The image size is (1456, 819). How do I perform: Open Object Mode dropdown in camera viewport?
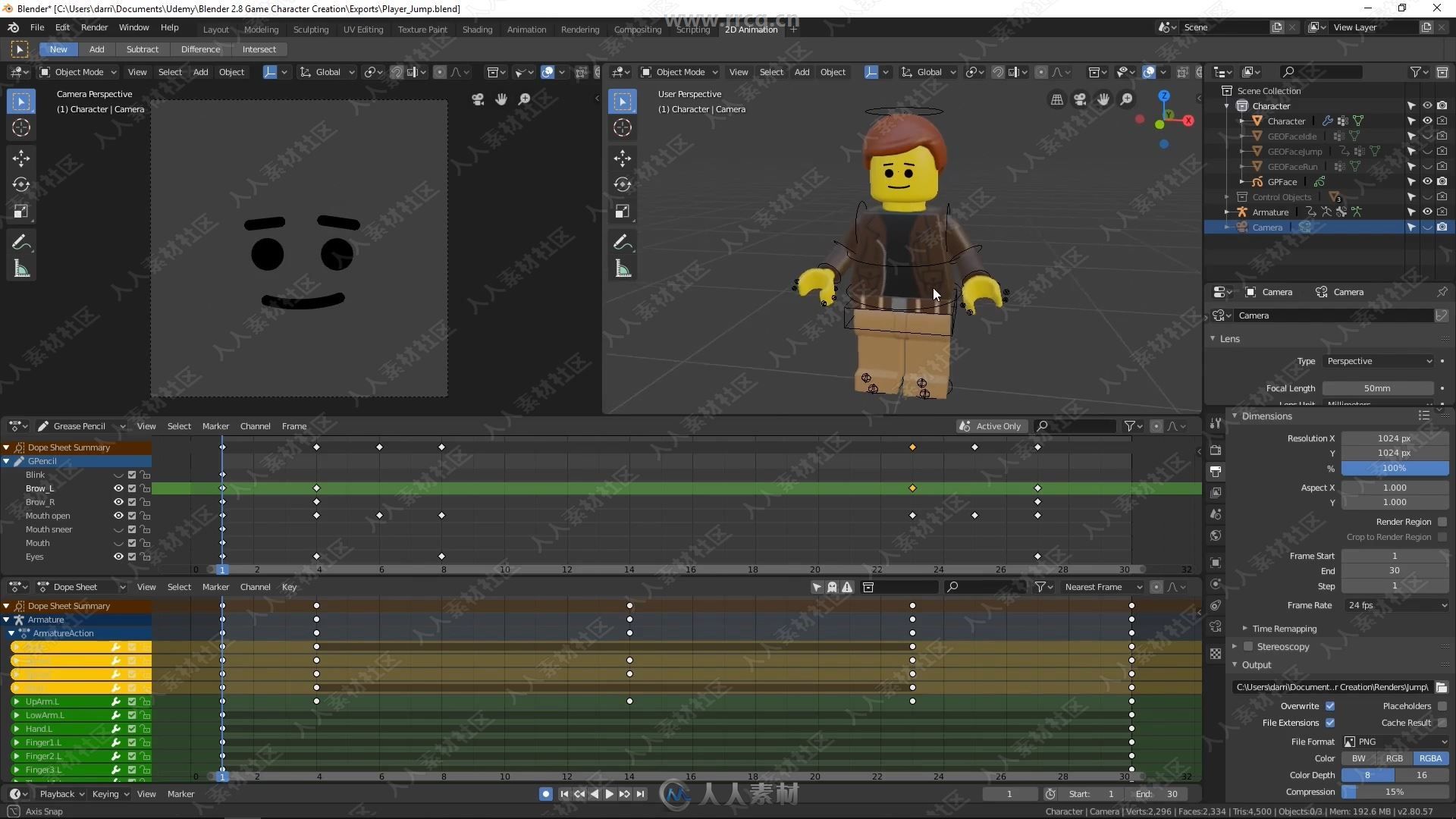pyautogui.click(x=78, y=72)
